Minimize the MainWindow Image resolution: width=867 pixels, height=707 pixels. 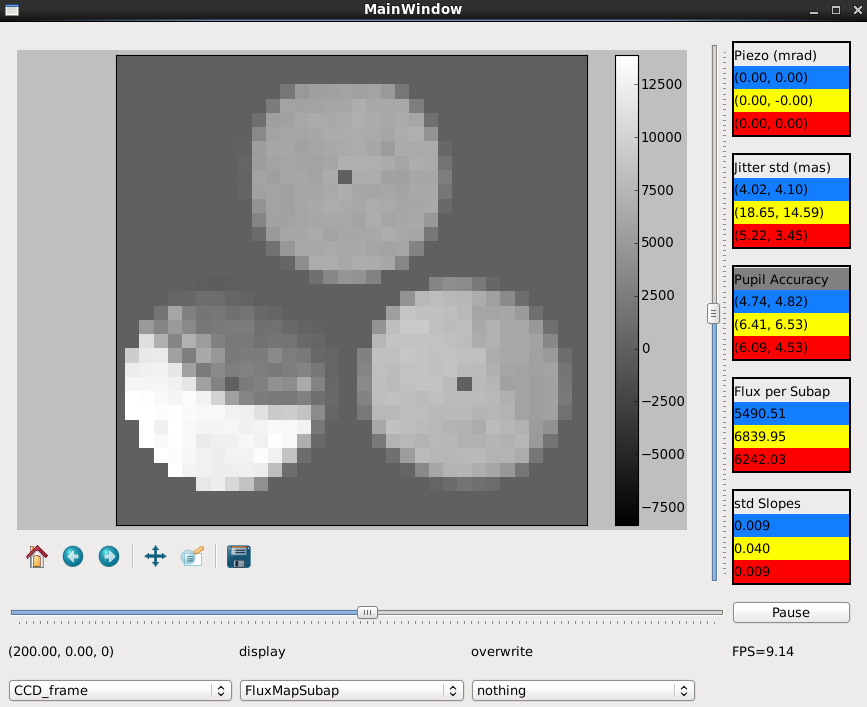pos(813,11)
